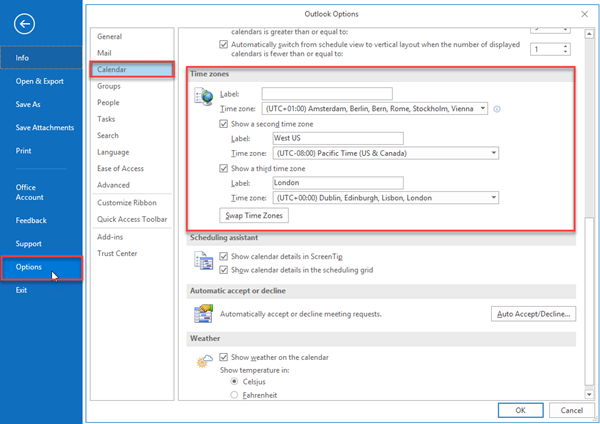Click the weather sun and cloud icon
Image resolution: width=600 pixels, height=424 pixels.
(204, 361)
